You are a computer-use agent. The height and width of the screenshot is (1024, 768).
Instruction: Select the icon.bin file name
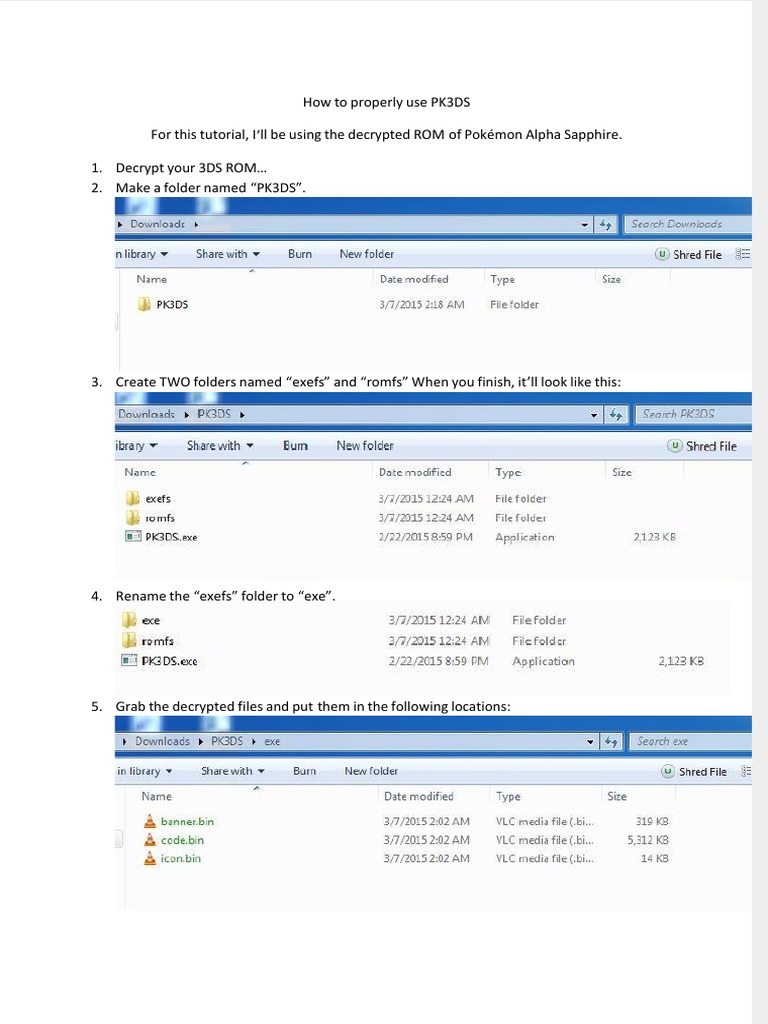[181, 858]
